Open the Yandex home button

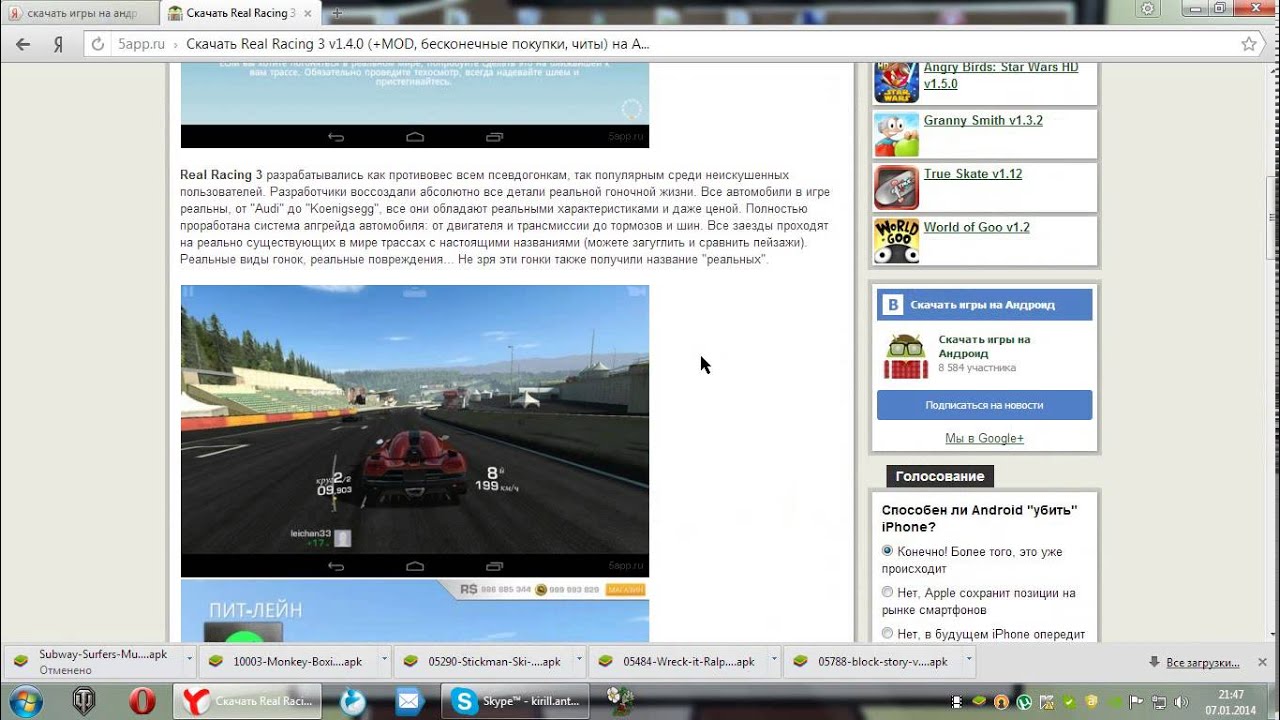58,44
